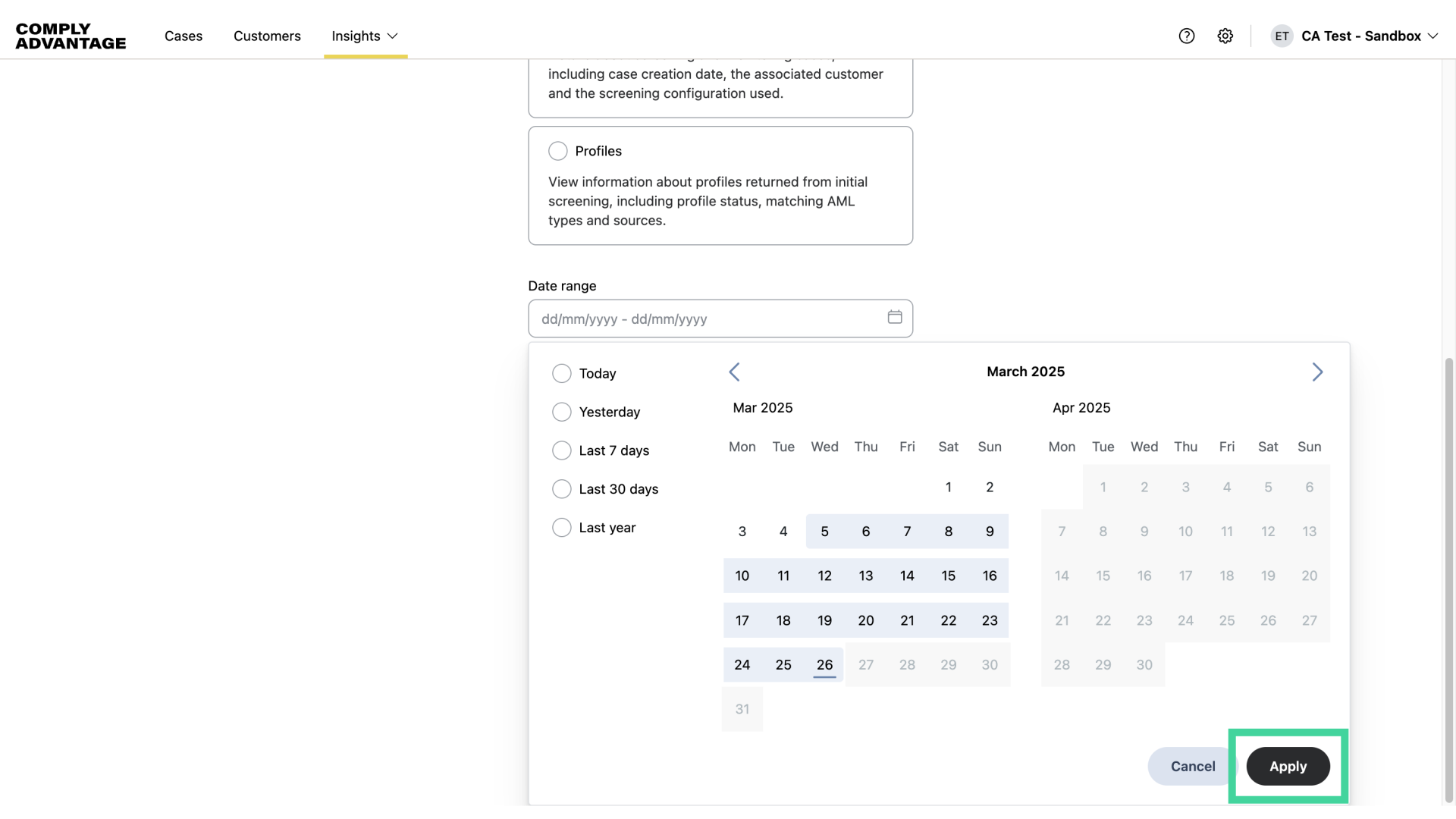The height and width of the screenshot is (819, 1456).
Task: Click the ET user avatar
Action: (x=1282, y=36)
